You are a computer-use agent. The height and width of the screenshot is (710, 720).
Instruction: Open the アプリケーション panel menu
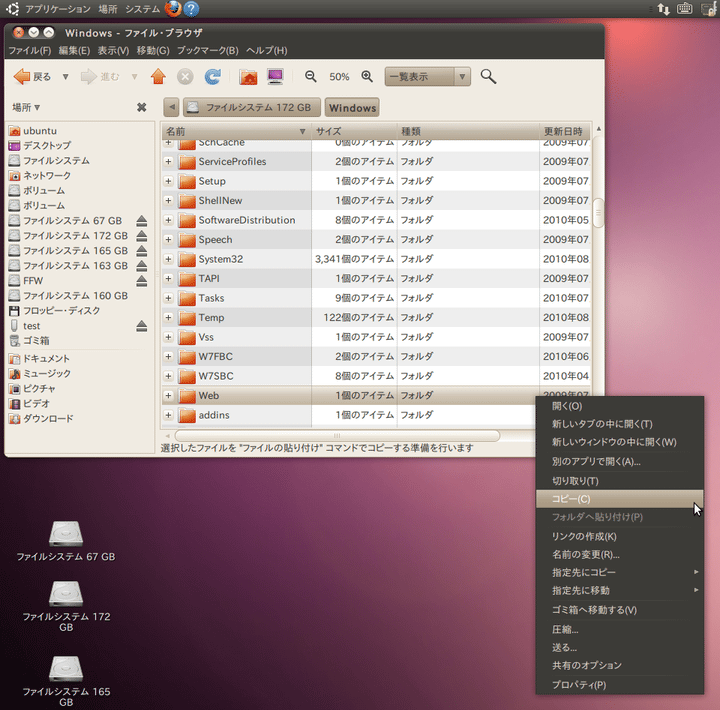click(58, 9)
